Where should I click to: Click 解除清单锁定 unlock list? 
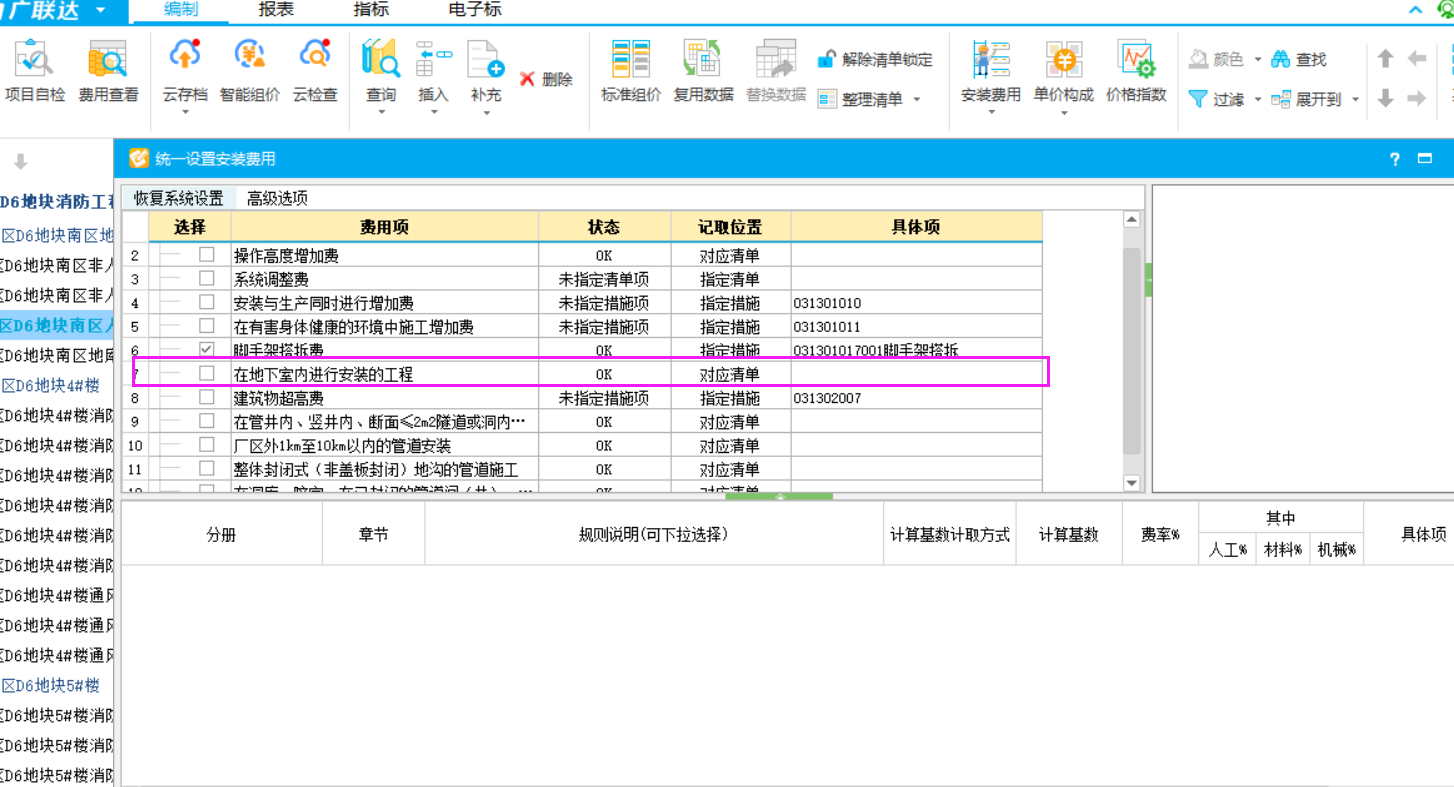pos(875,59)
